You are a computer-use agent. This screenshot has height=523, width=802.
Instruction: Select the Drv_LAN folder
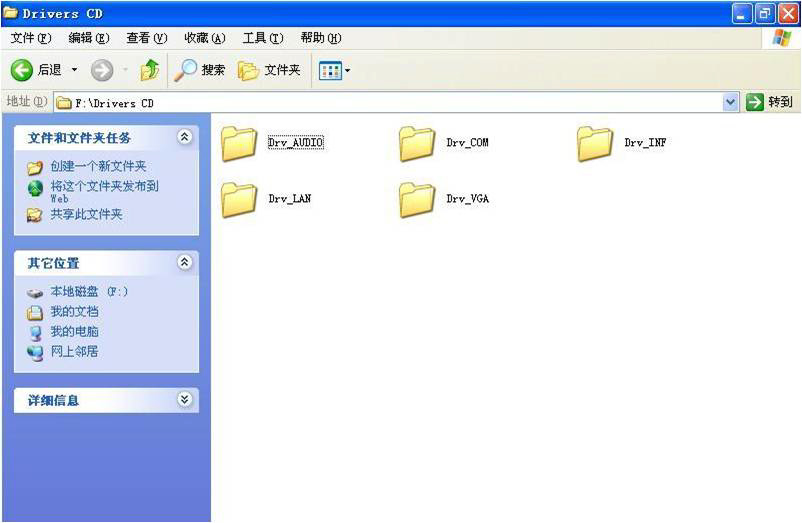239,199
